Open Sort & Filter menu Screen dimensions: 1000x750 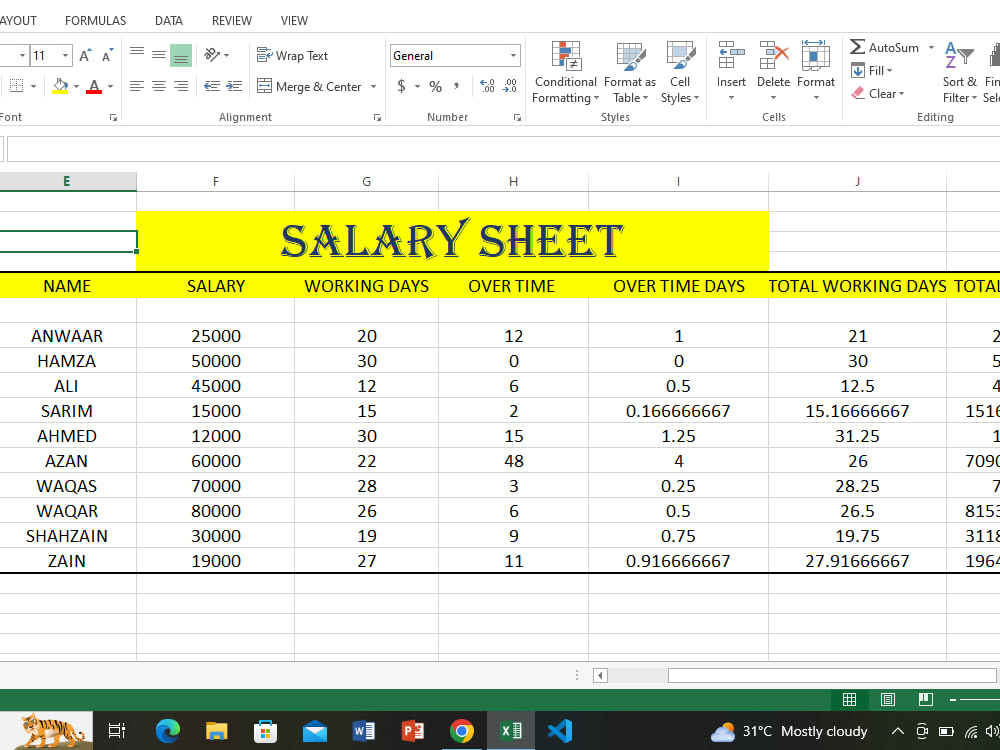(x=959, y=72)
